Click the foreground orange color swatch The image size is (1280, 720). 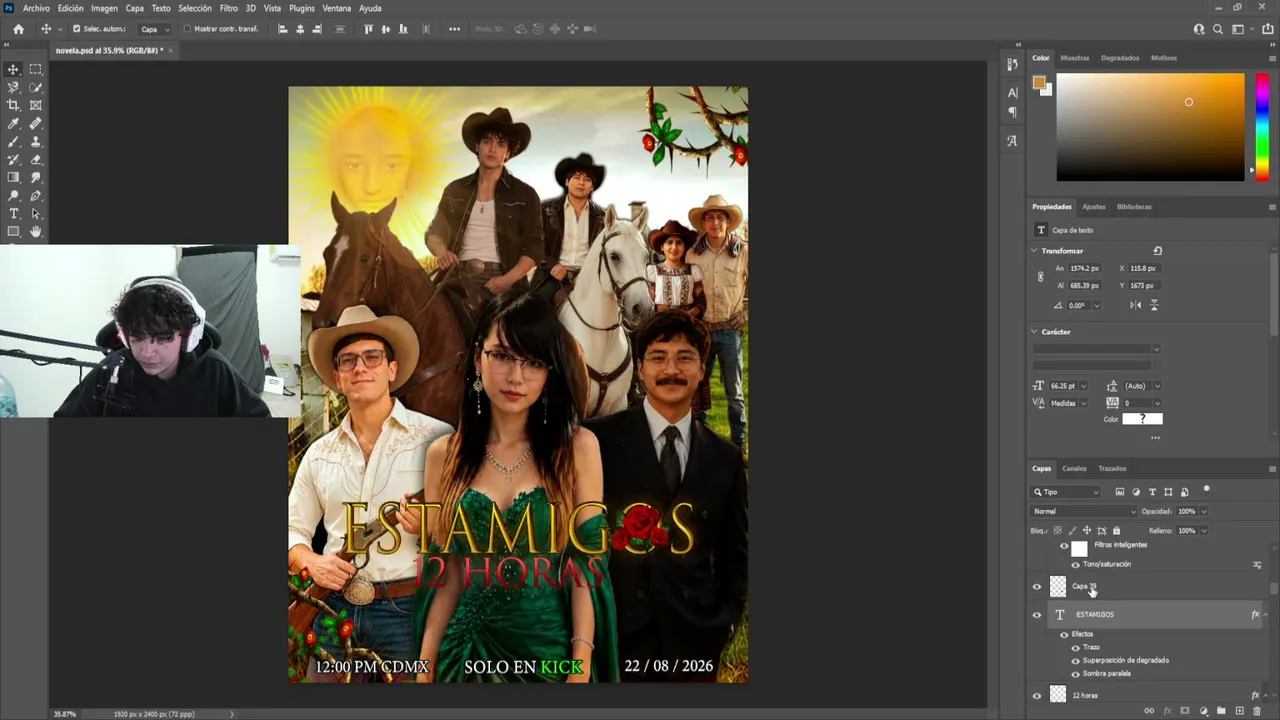[1039, 82]
